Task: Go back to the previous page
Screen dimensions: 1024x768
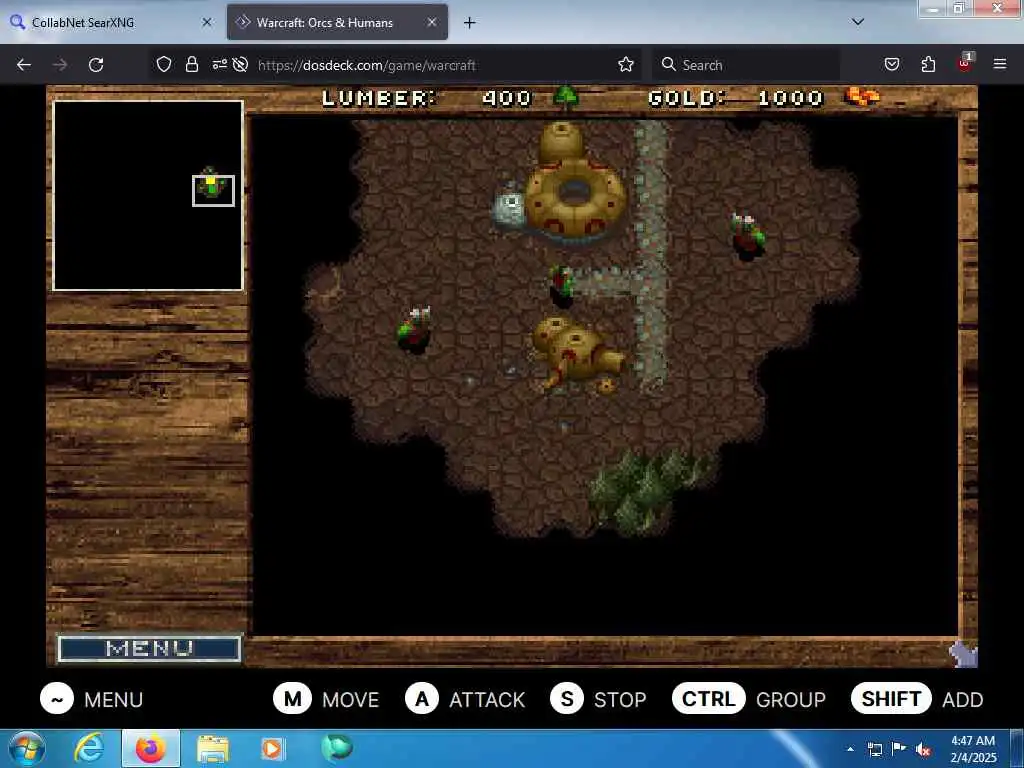Action: click(24, 65)
